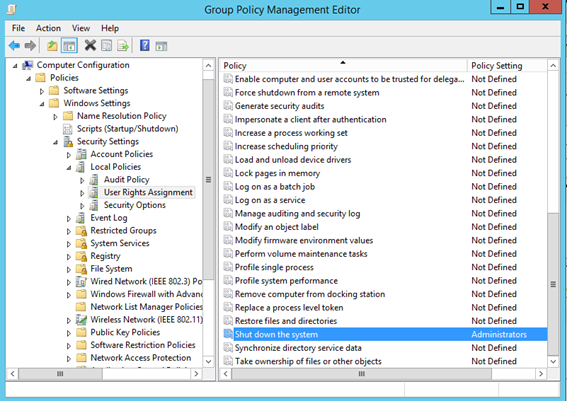Viewport: 567px width, 401px height.
Task: Click icon beside Shut down the system
Action: pos(228,334)
